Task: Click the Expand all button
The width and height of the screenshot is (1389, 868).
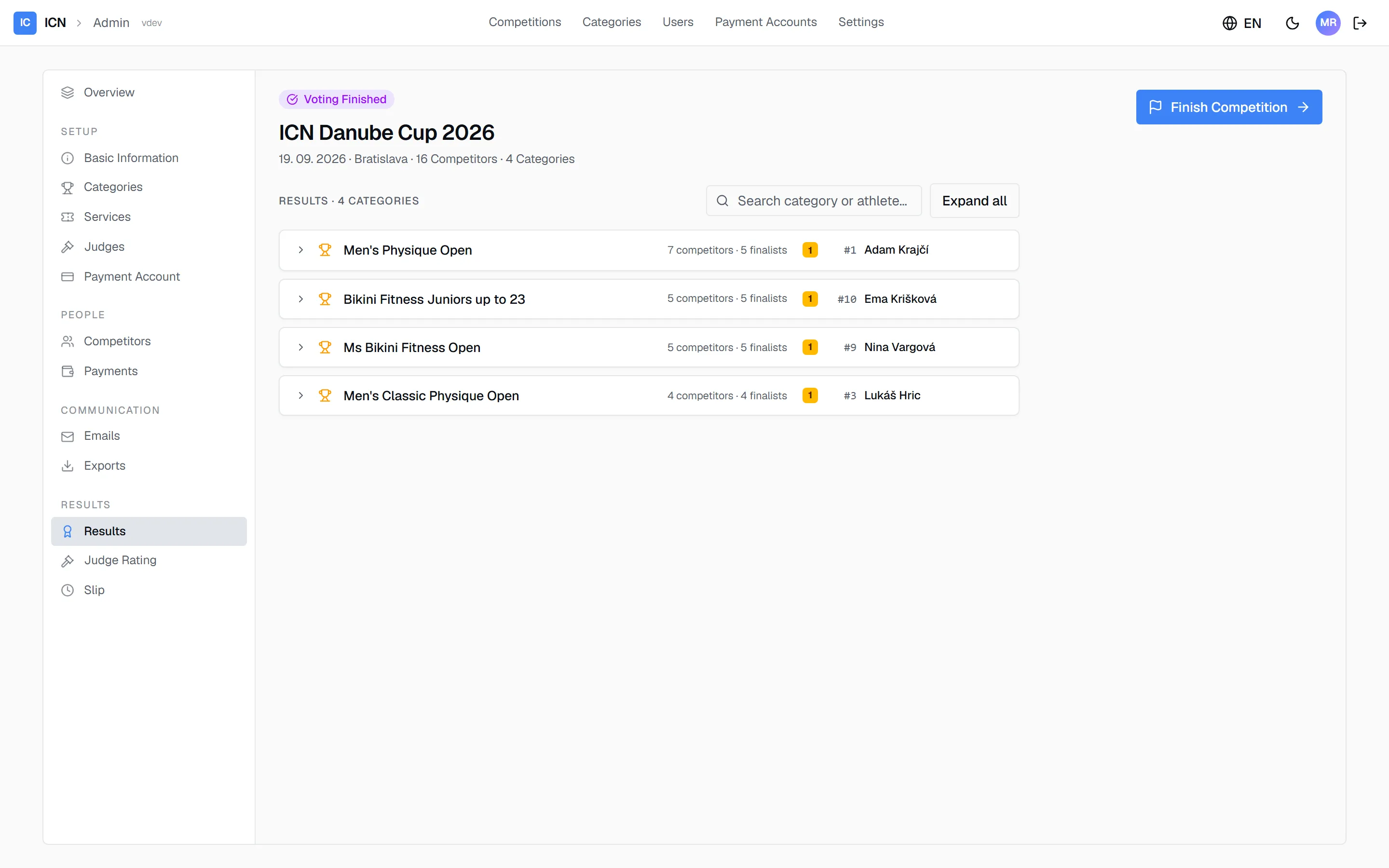Action: pos(974,201)
